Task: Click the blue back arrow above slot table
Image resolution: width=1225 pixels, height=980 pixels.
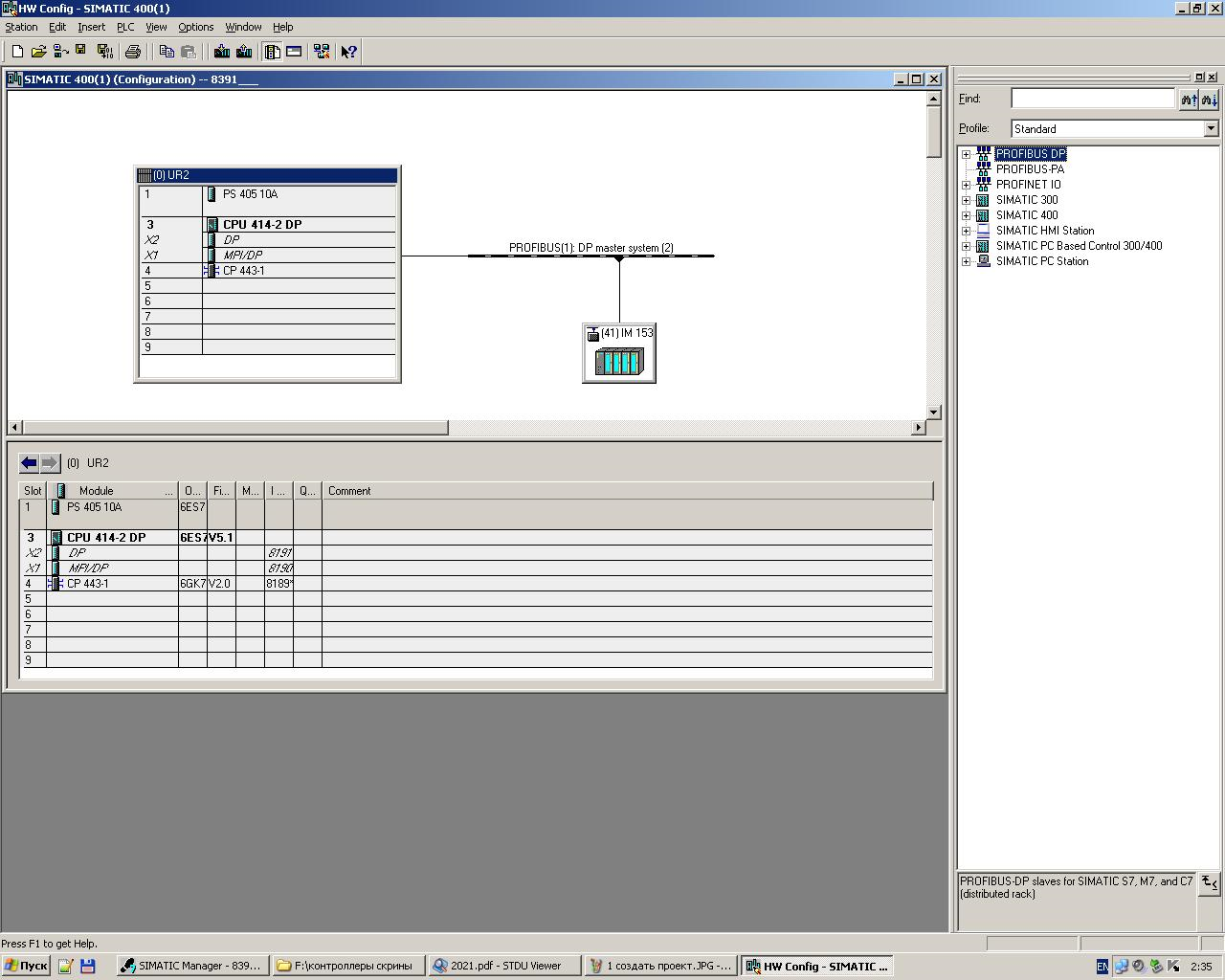Action: pos(29,463)
